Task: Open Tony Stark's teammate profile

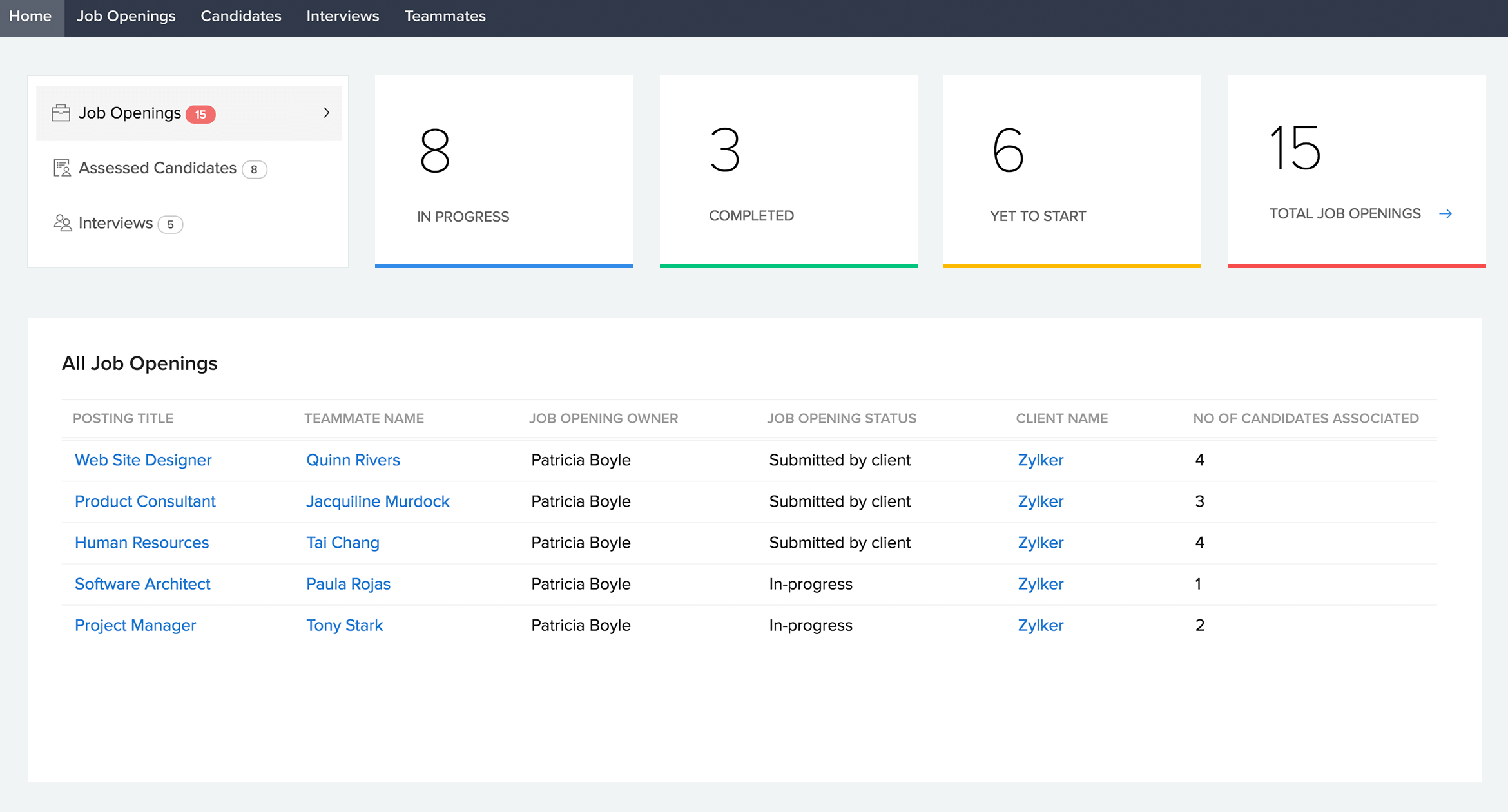Action: click(x=344, y=624)
